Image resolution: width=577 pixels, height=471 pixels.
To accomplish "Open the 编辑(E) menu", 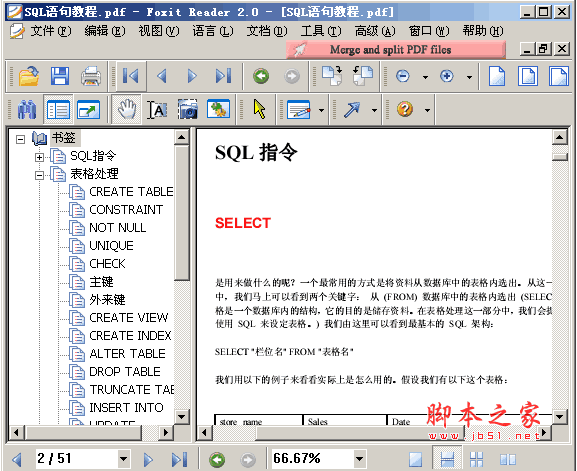I will (x=105, y=31).
